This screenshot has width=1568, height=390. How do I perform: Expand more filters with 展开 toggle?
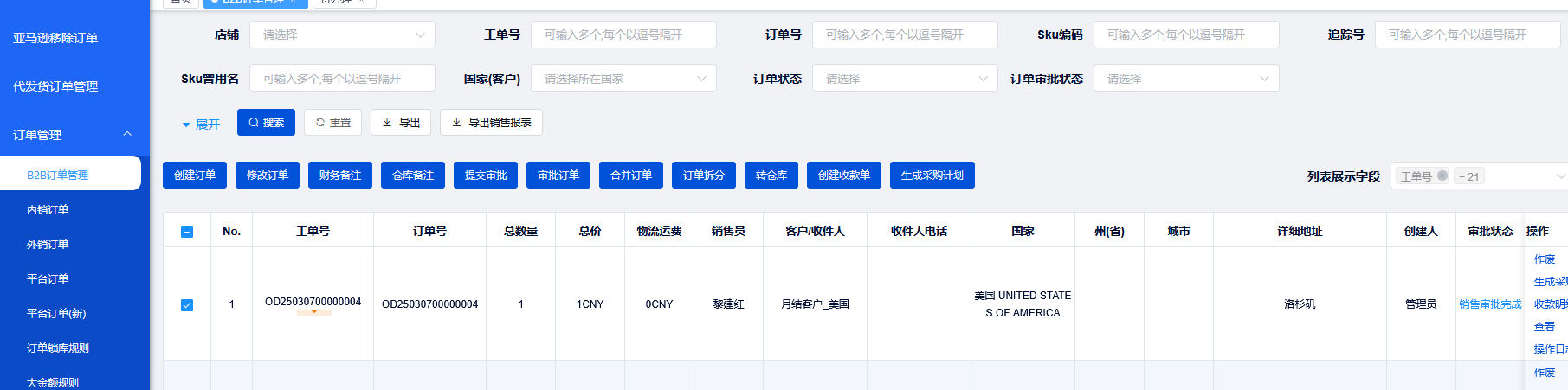click(x=201, y=125)
